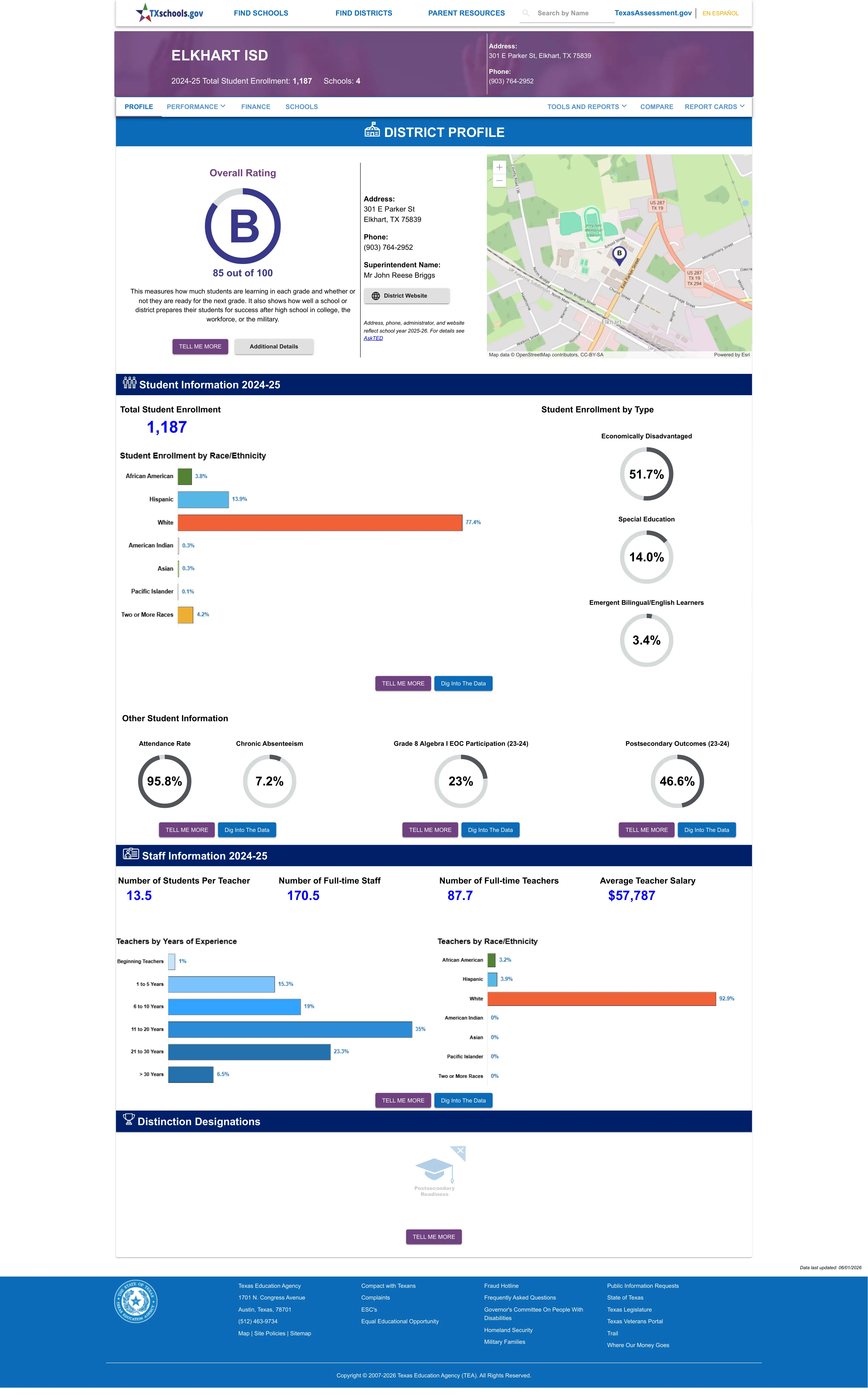Viewport: 868px width, 1399px height.
Task: Click the Emergent Bilingual 3.4% gauge
Action: coord(646,640)
